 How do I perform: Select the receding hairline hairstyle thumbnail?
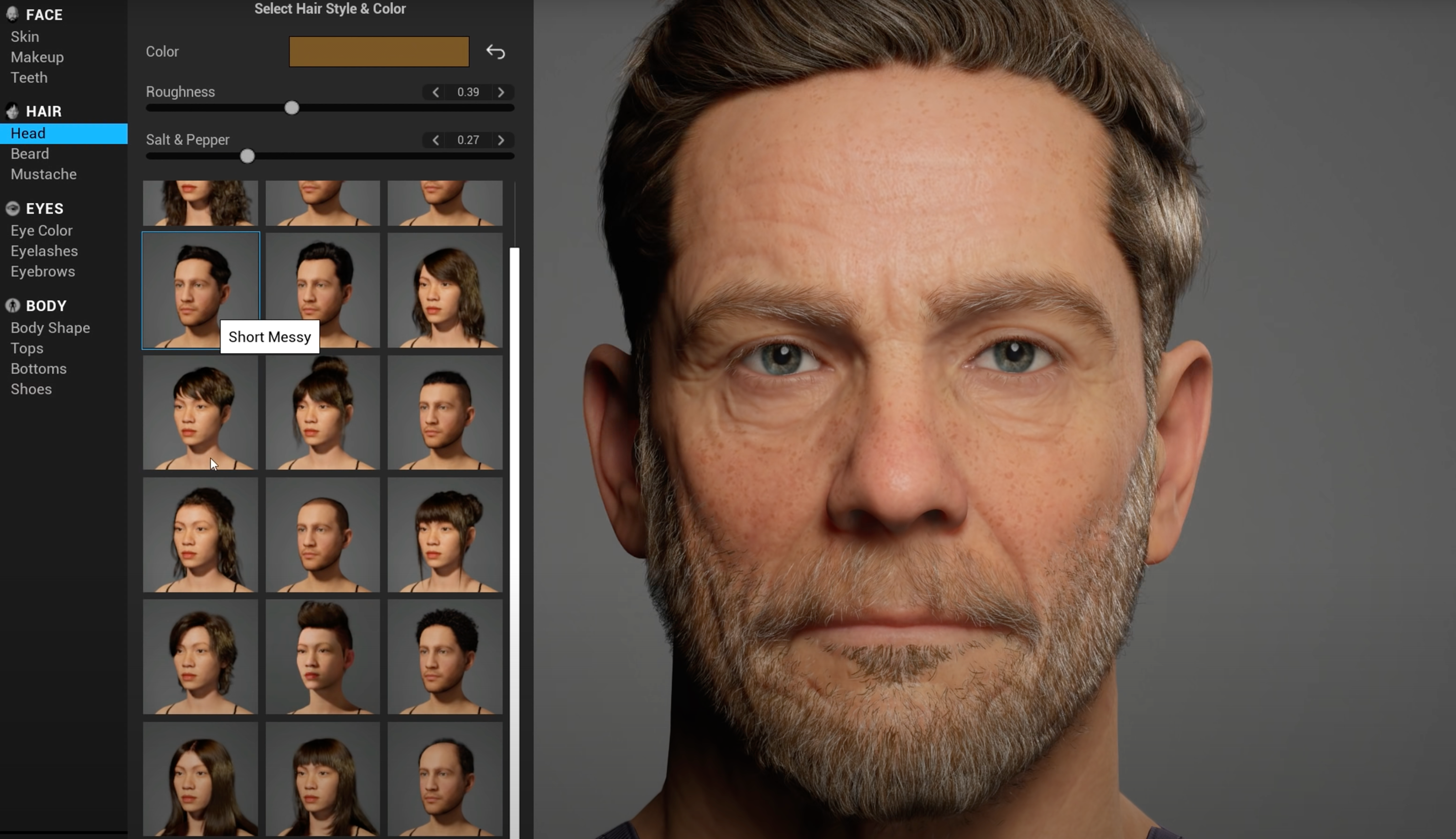[445, 779]
